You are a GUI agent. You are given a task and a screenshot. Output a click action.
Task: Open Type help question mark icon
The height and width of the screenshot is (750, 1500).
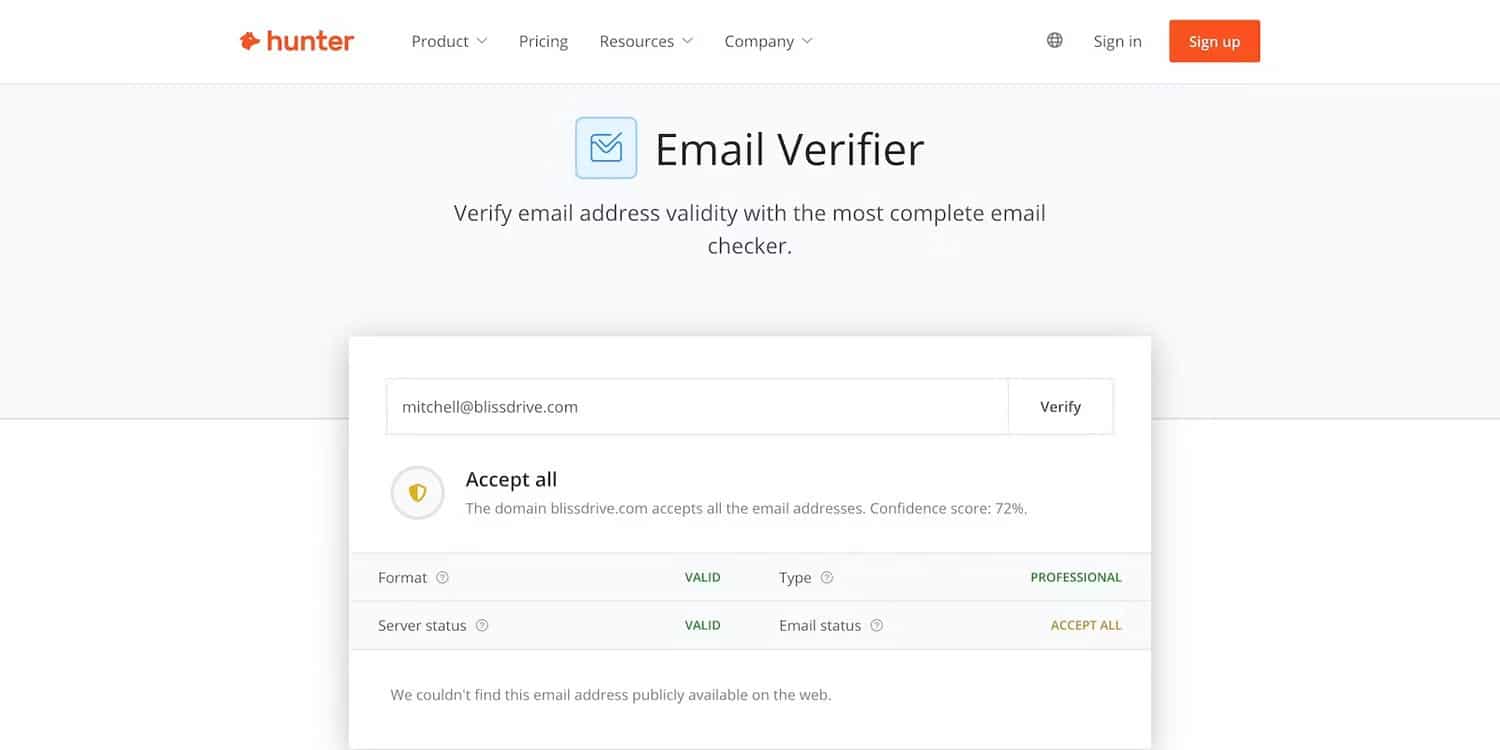tap(827, 578)
